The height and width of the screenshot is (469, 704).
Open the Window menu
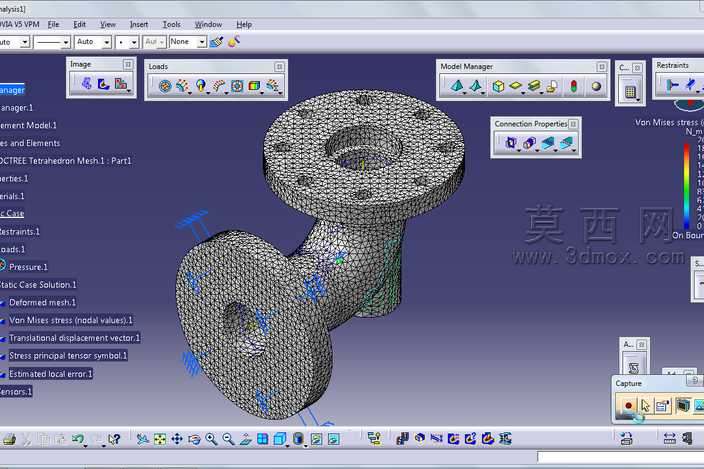click(x=208, y=24)
